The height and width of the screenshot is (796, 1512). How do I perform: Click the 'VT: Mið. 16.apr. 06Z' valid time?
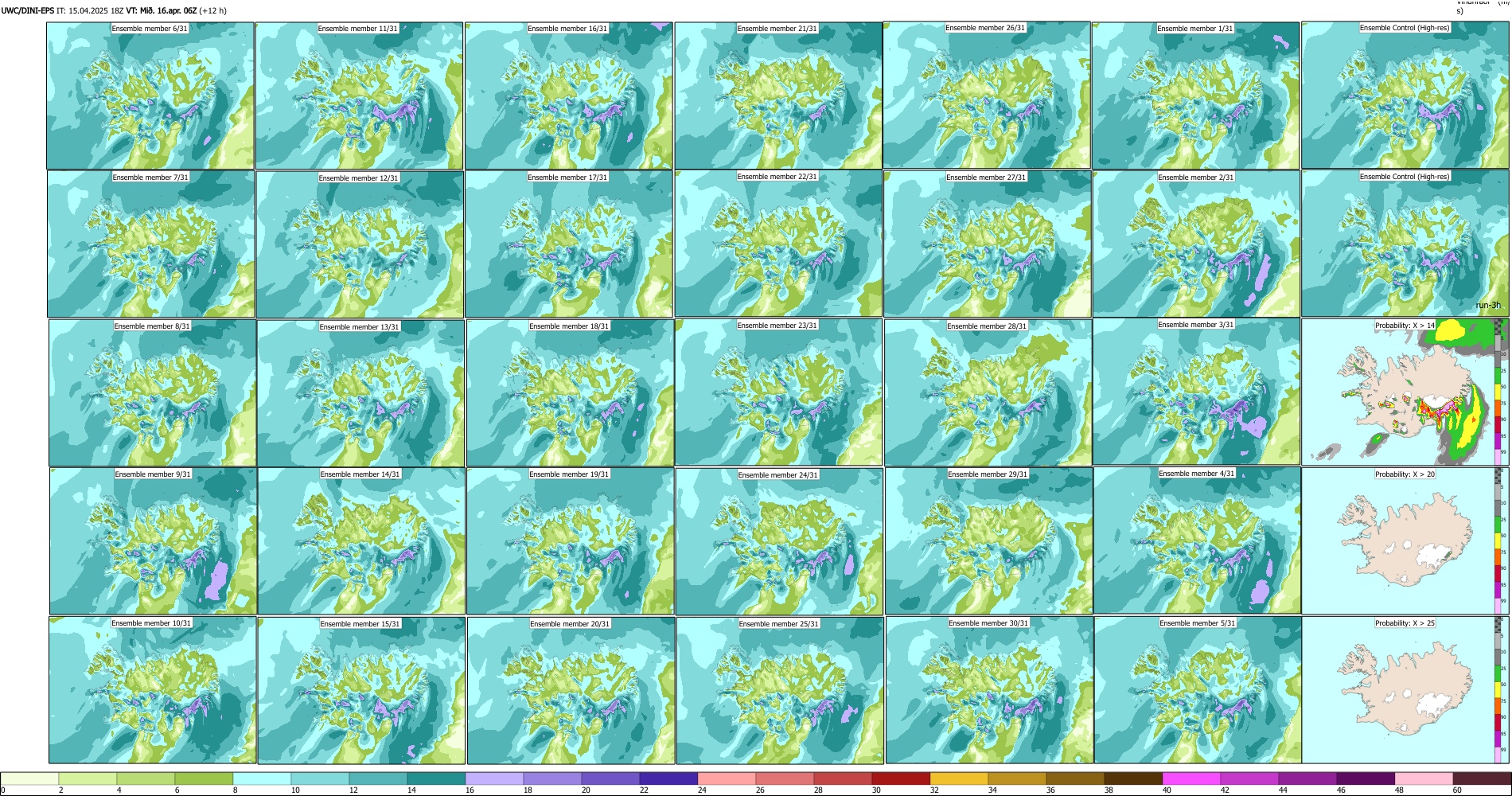pyautogui.click(x=162, y=11)
